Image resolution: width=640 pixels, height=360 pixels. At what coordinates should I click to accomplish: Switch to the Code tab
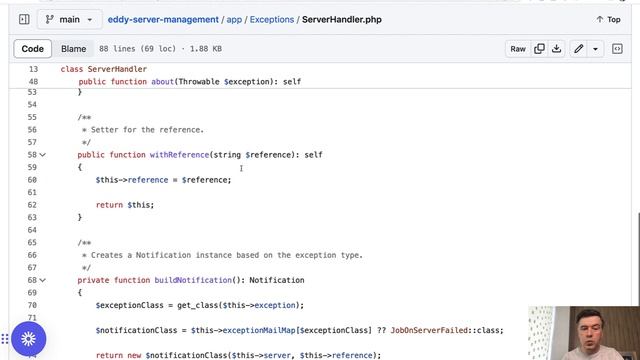click(x=33, y=49)
